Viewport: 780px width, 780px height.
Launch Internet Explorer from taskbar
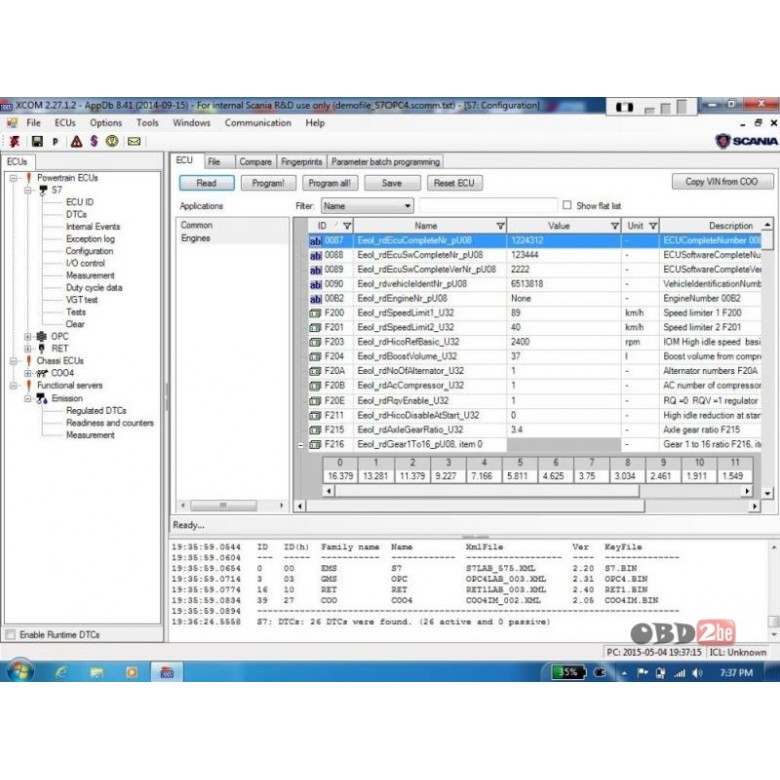61,673
